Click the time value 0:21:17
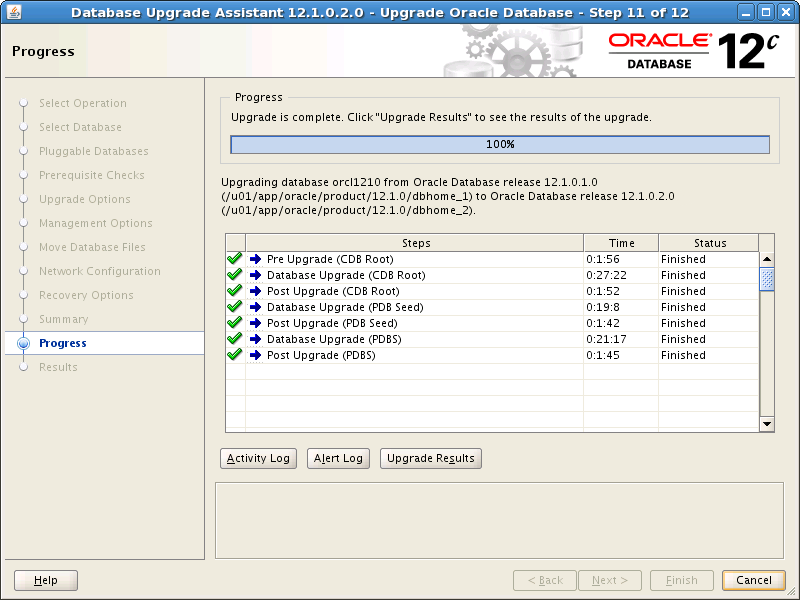 606,339
